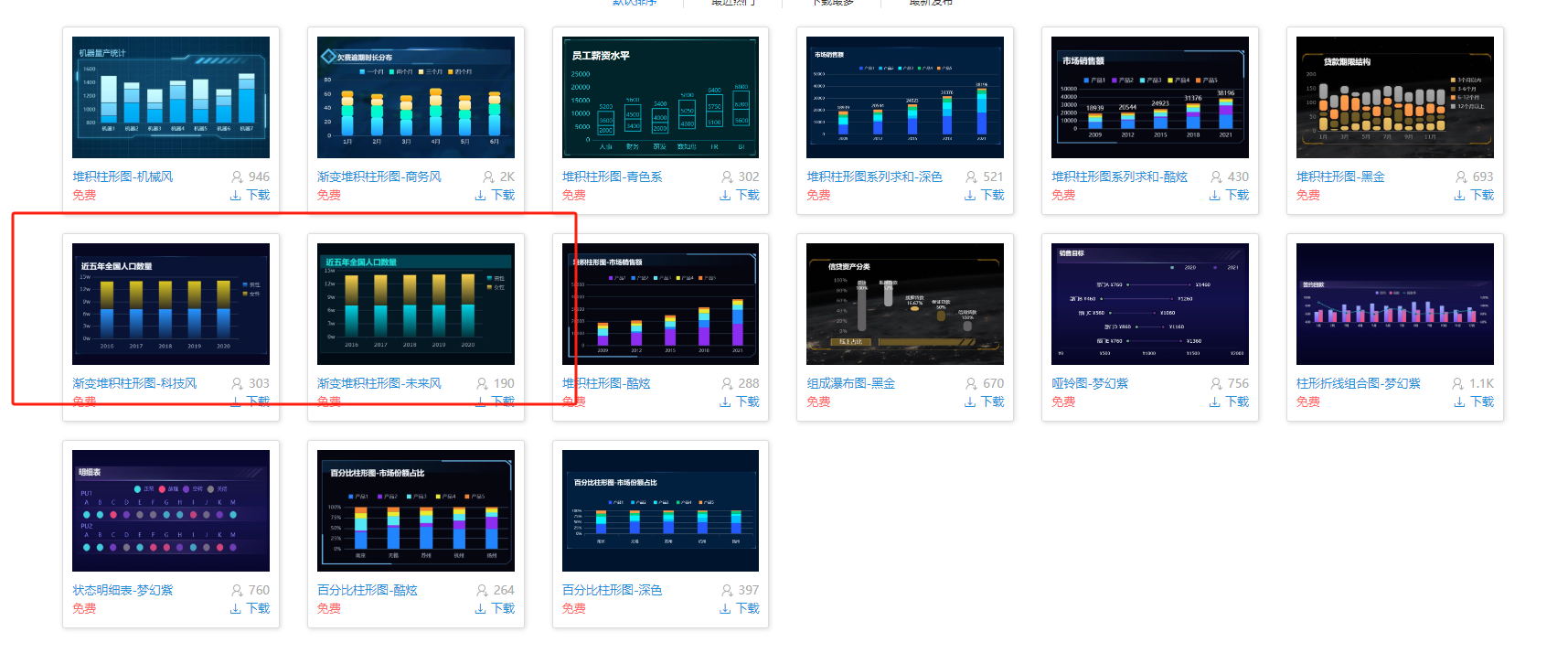The width and height of the screenshot is (1568, 653).
Task: Open the 柱形折线组合图-梦幻紫 title link
Action: point(1359,383)
